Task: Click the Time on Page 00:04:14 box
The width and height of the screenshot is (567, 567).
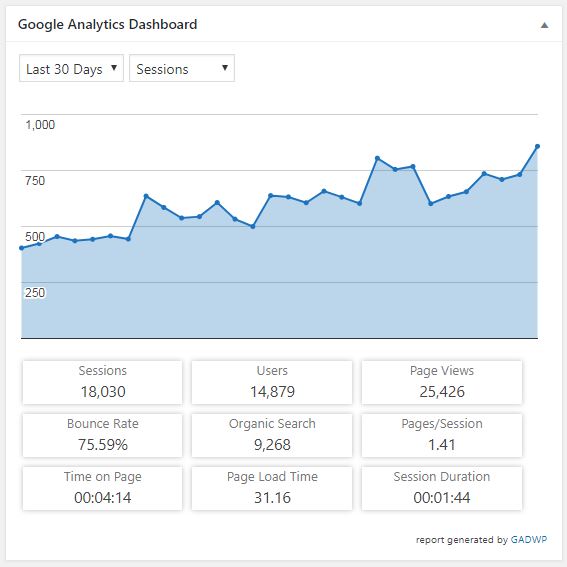Action: pos(102,488)
